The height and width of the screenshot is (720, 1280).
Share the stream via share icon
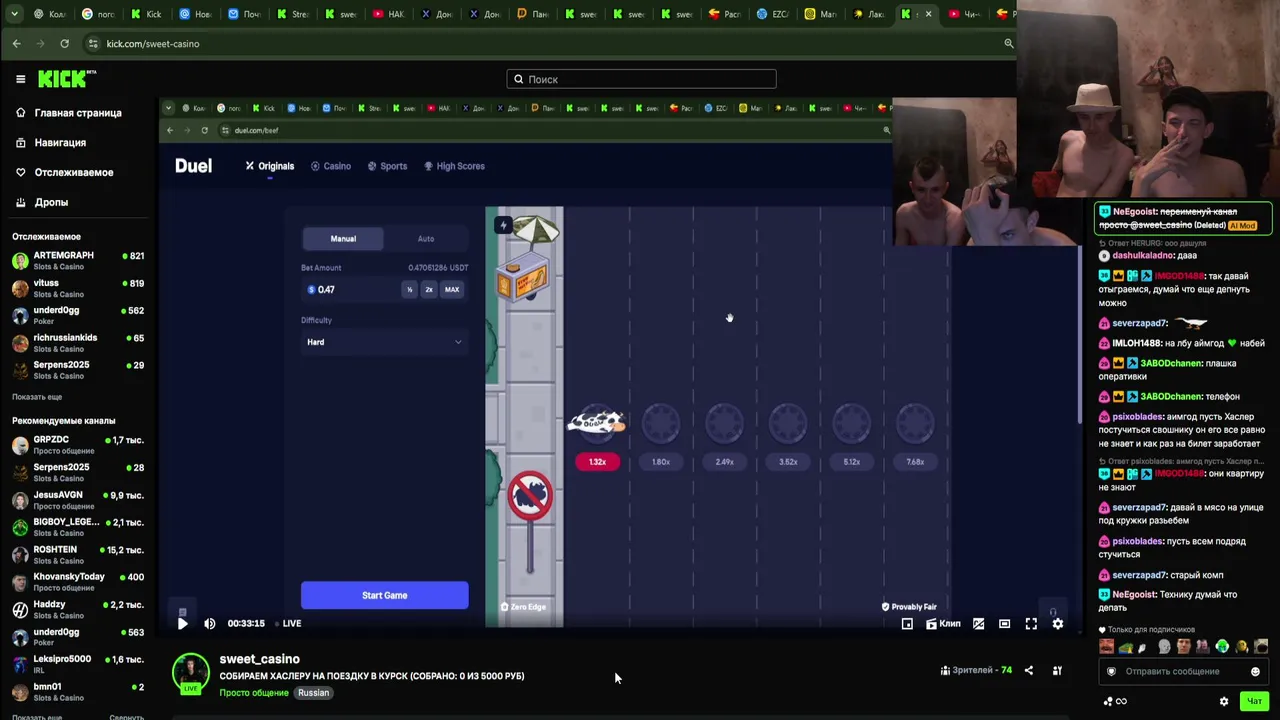[x=1028, y=670]
